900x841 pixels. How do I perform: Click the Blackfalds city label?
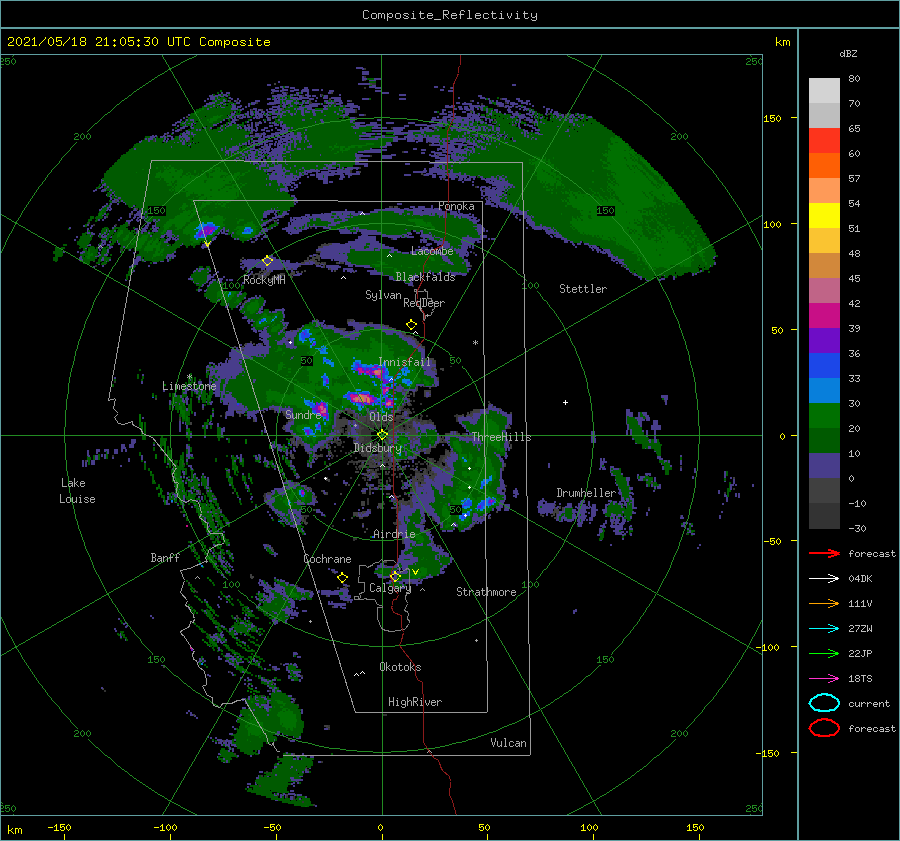pos(425,277)
